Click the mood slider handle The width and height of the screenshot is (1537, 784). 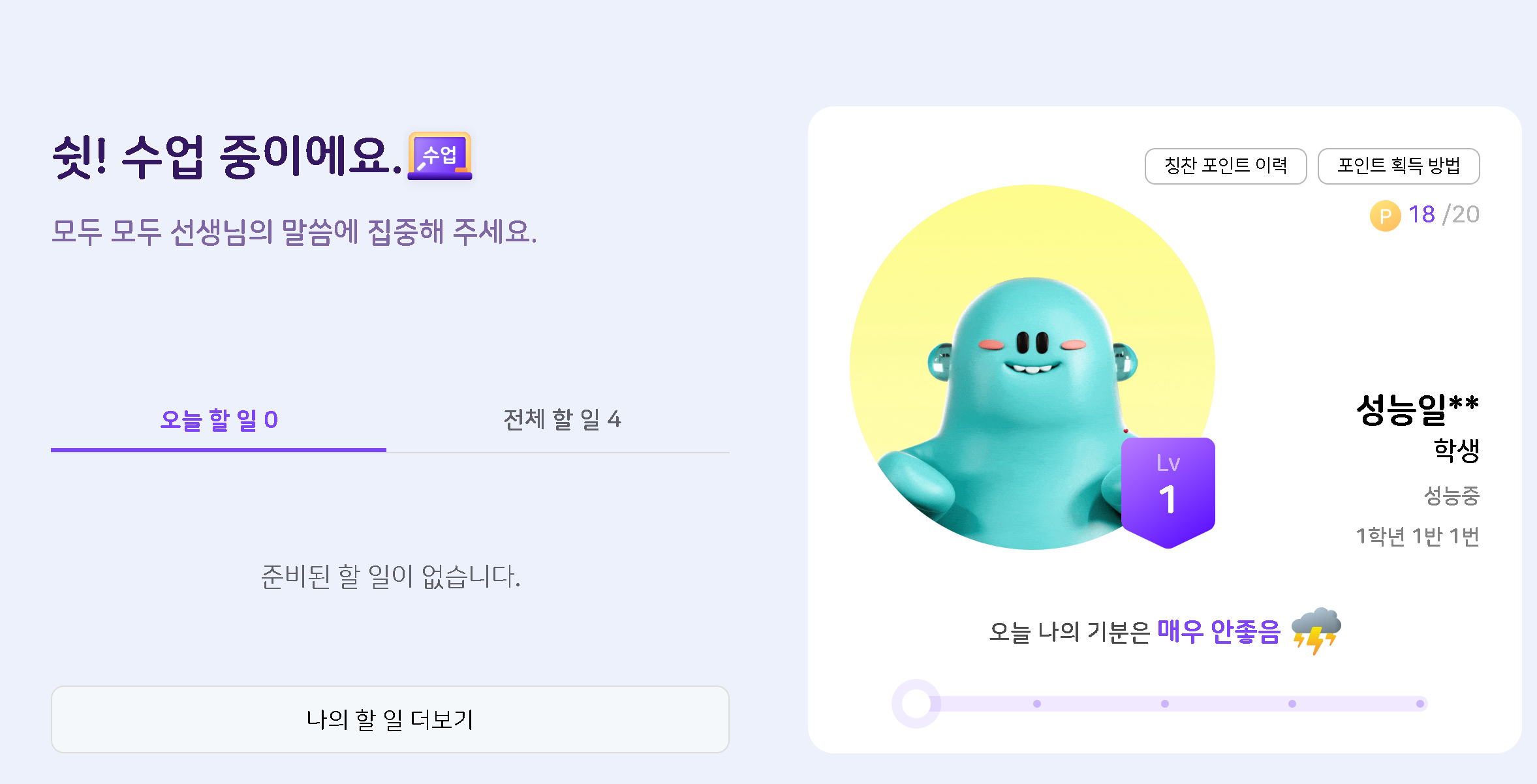coord(916,704)
